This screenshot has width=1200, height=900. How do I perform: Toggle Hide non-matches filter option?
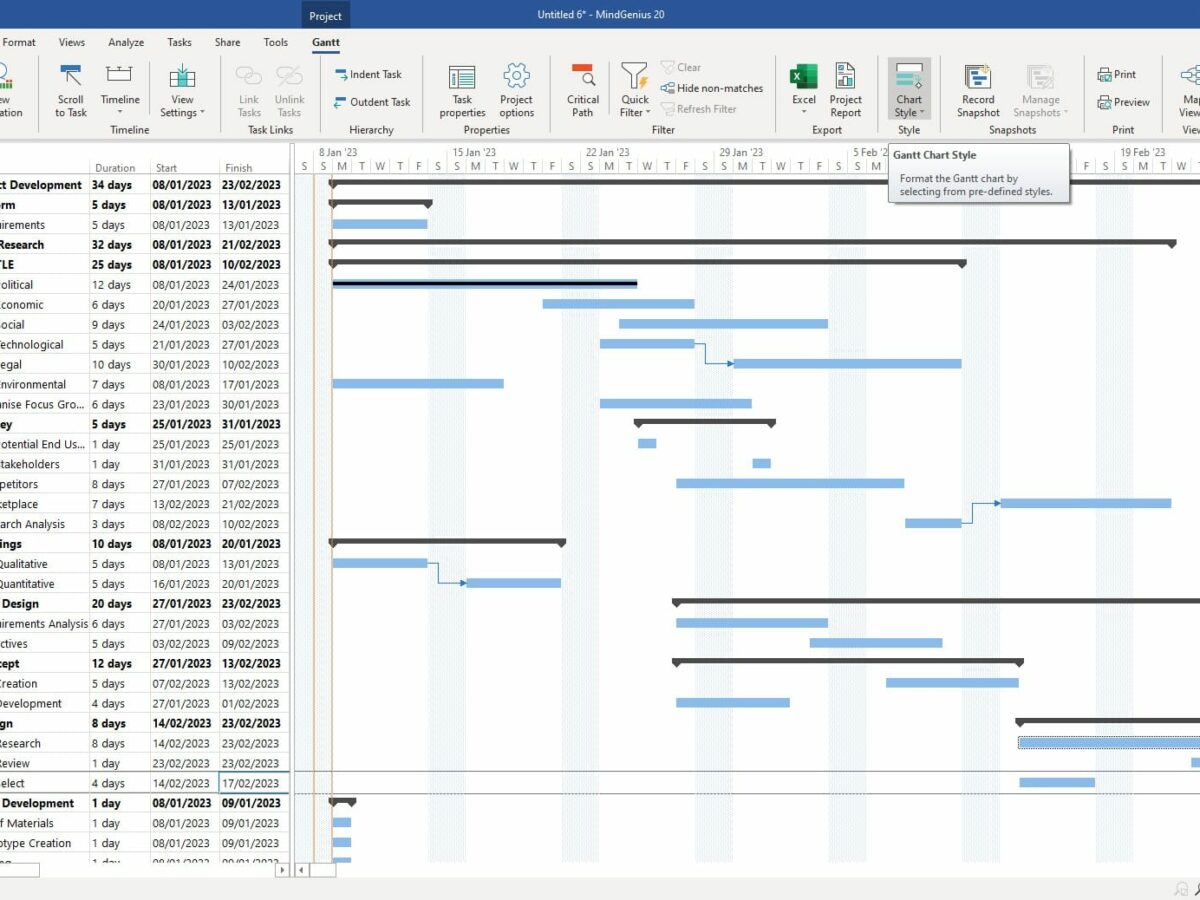point(711,88)
